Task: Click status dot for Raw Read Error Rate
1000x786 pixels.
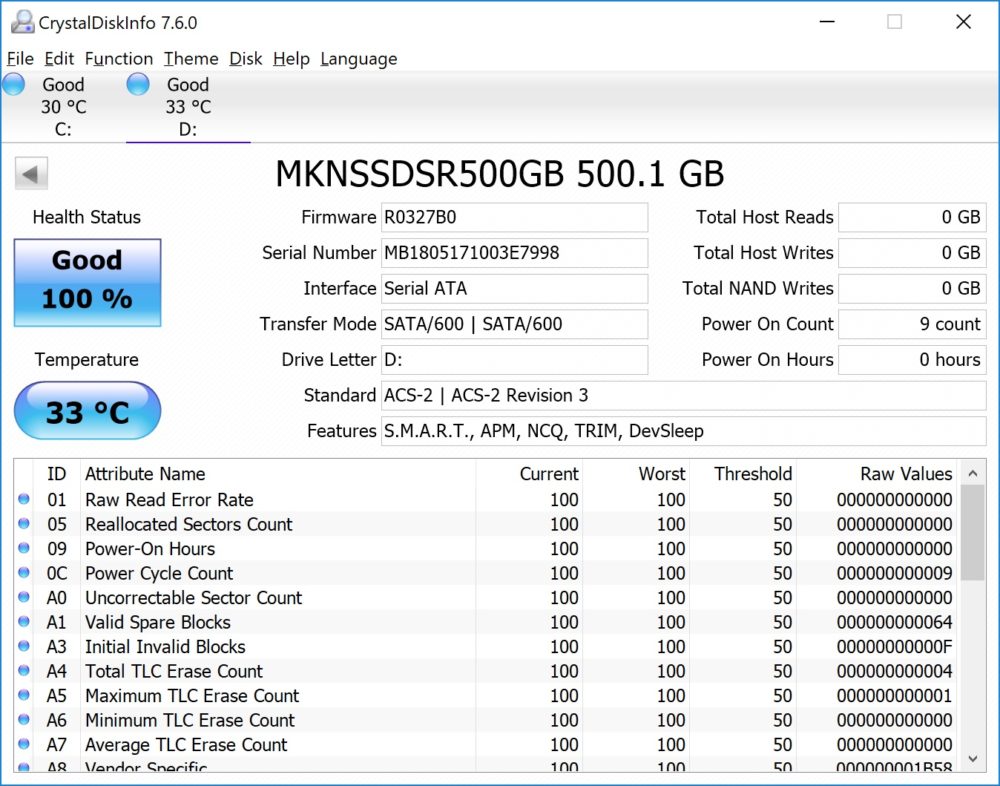Action: 24,499
